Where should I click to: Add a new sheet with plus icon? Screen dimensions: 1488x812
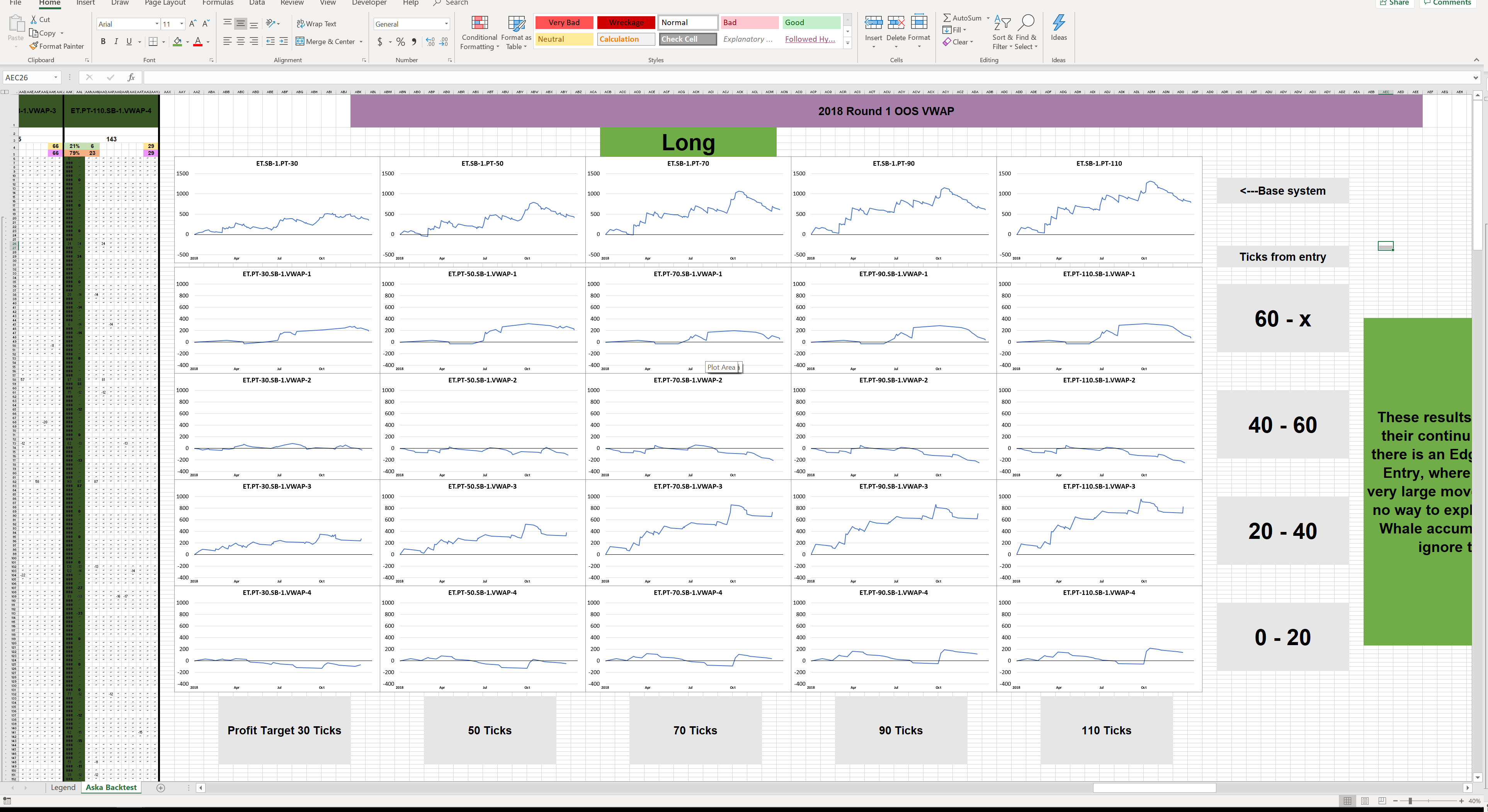click(x=161, y=788)
